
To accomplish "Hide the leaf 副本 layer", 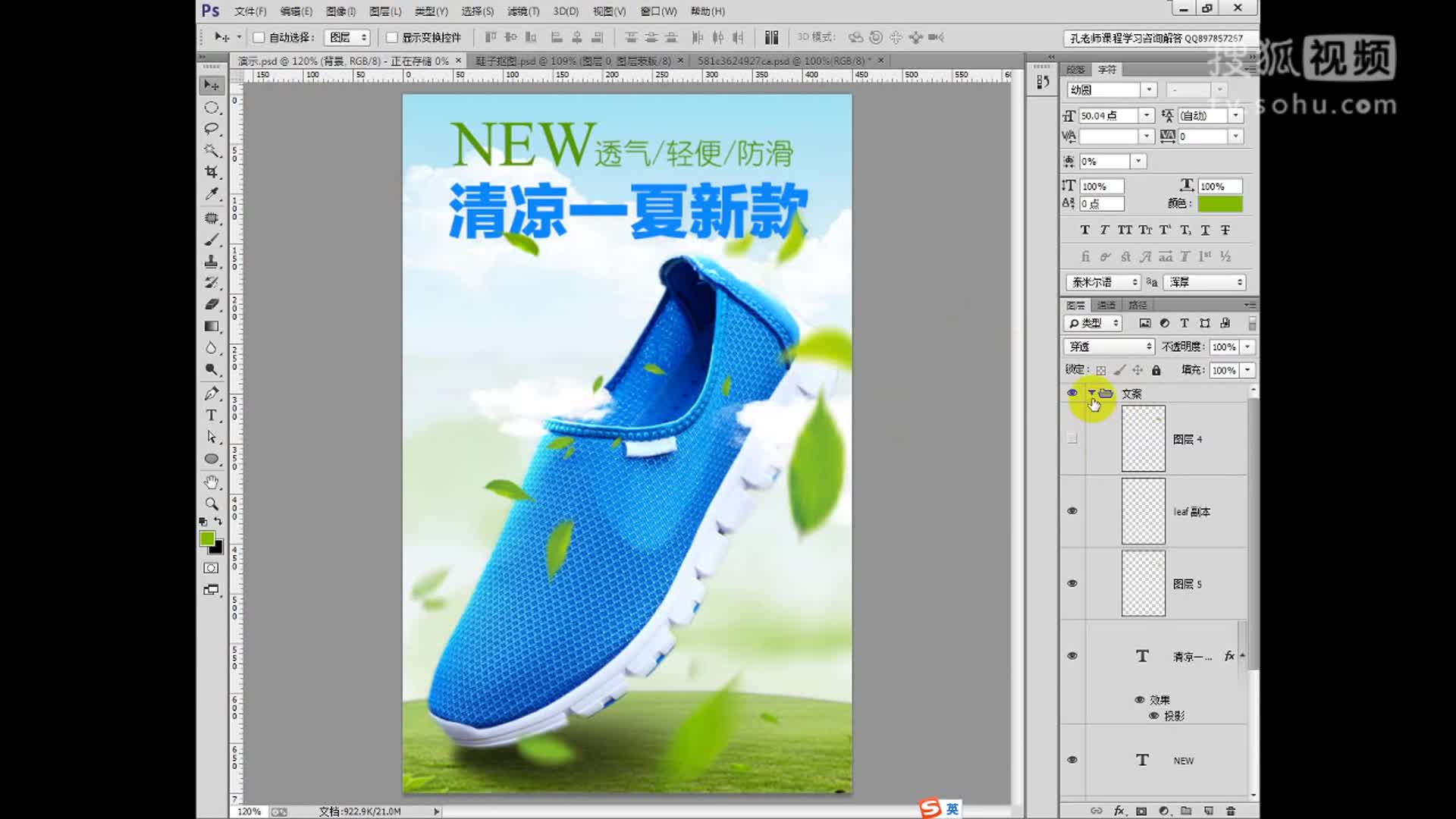I will (1072, 511).
